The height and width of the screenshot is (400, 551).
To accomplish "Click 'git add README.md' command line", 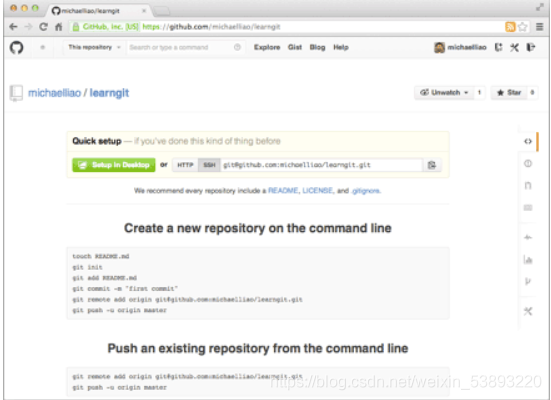I will click(x=105, y=278).
